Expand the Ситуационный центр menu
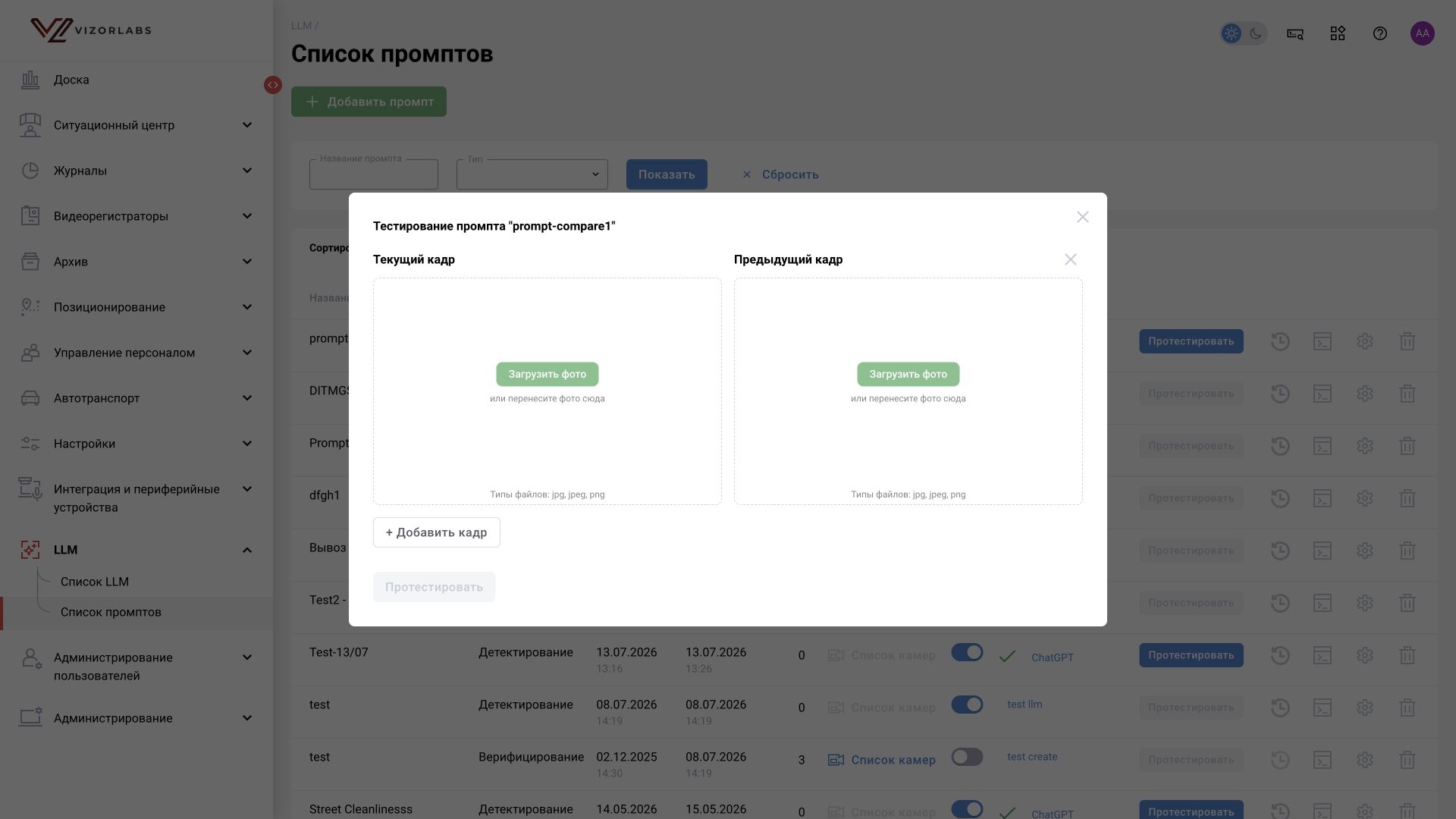1456x819 pixels. coord(136,125)
